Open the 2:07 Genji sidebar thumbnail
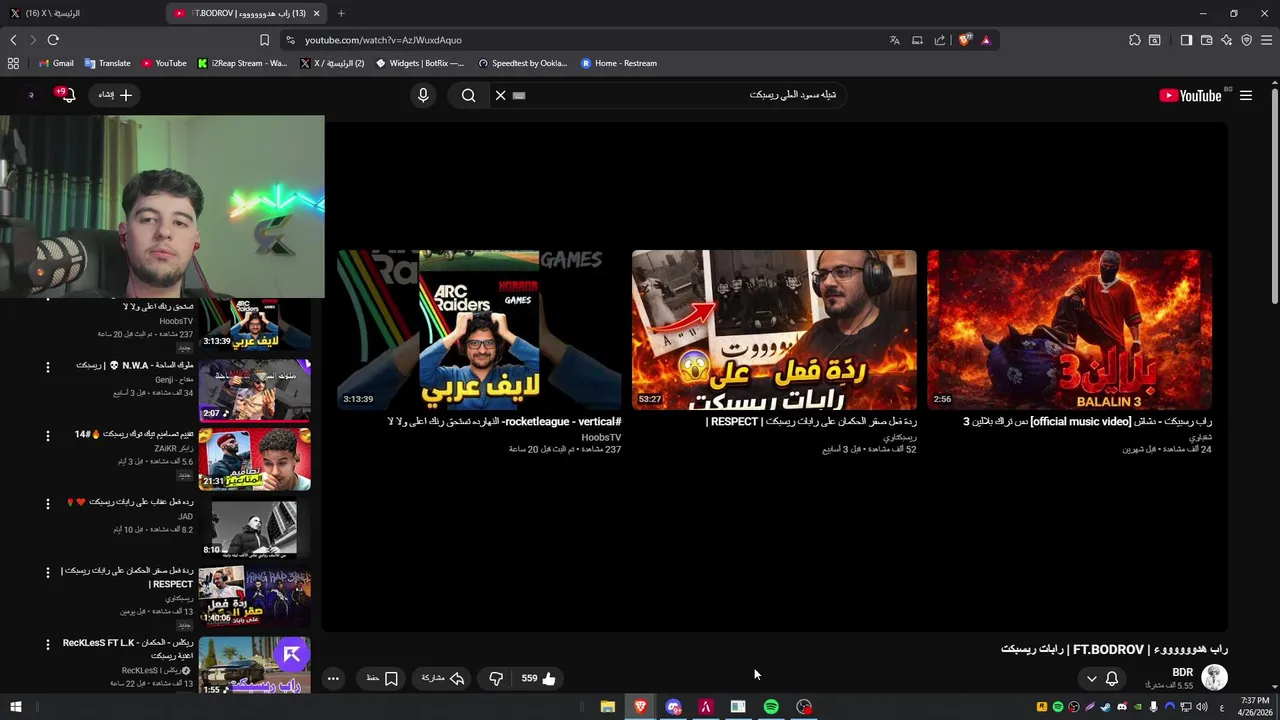 254,391
